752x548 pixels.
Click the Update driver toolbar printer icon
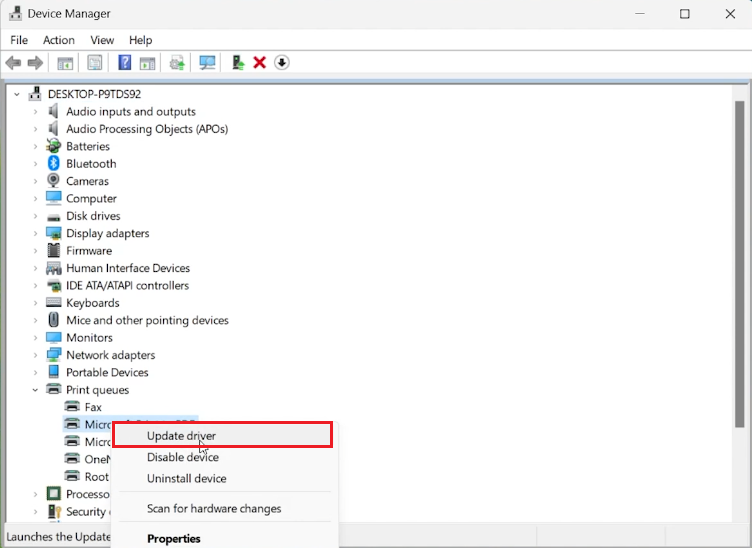pos(178,63)
